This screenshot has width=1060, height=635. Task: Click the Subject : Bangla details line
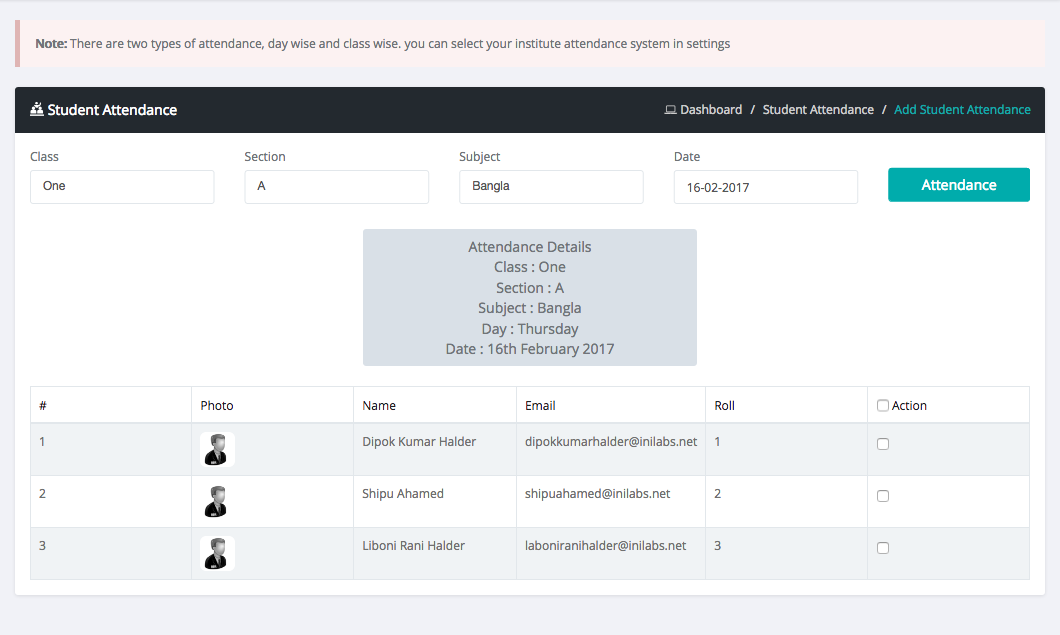530,308
